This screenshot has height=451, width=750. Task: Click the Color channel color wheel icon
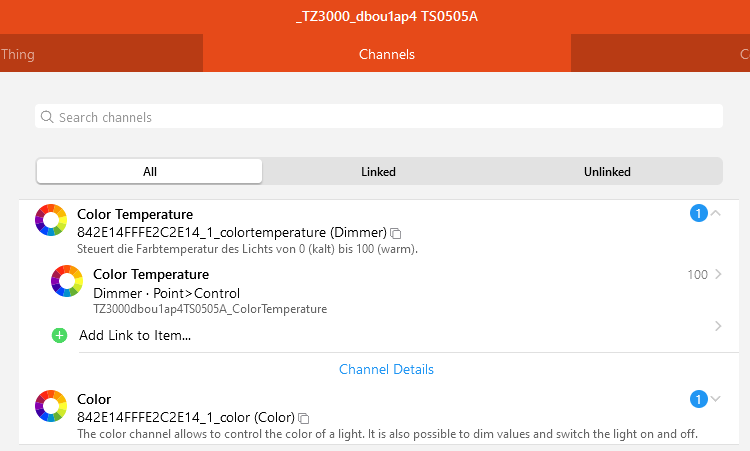[51, 406]
